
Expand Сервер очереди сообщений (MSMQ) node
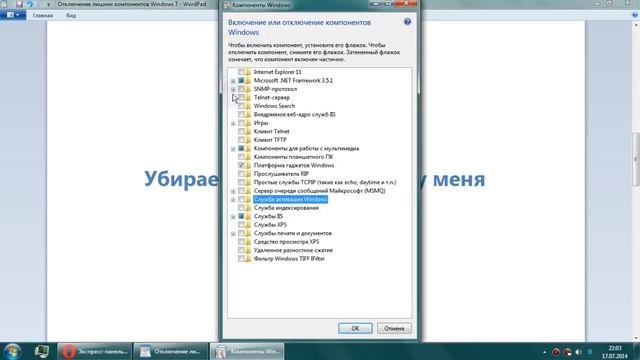[233, 191]
